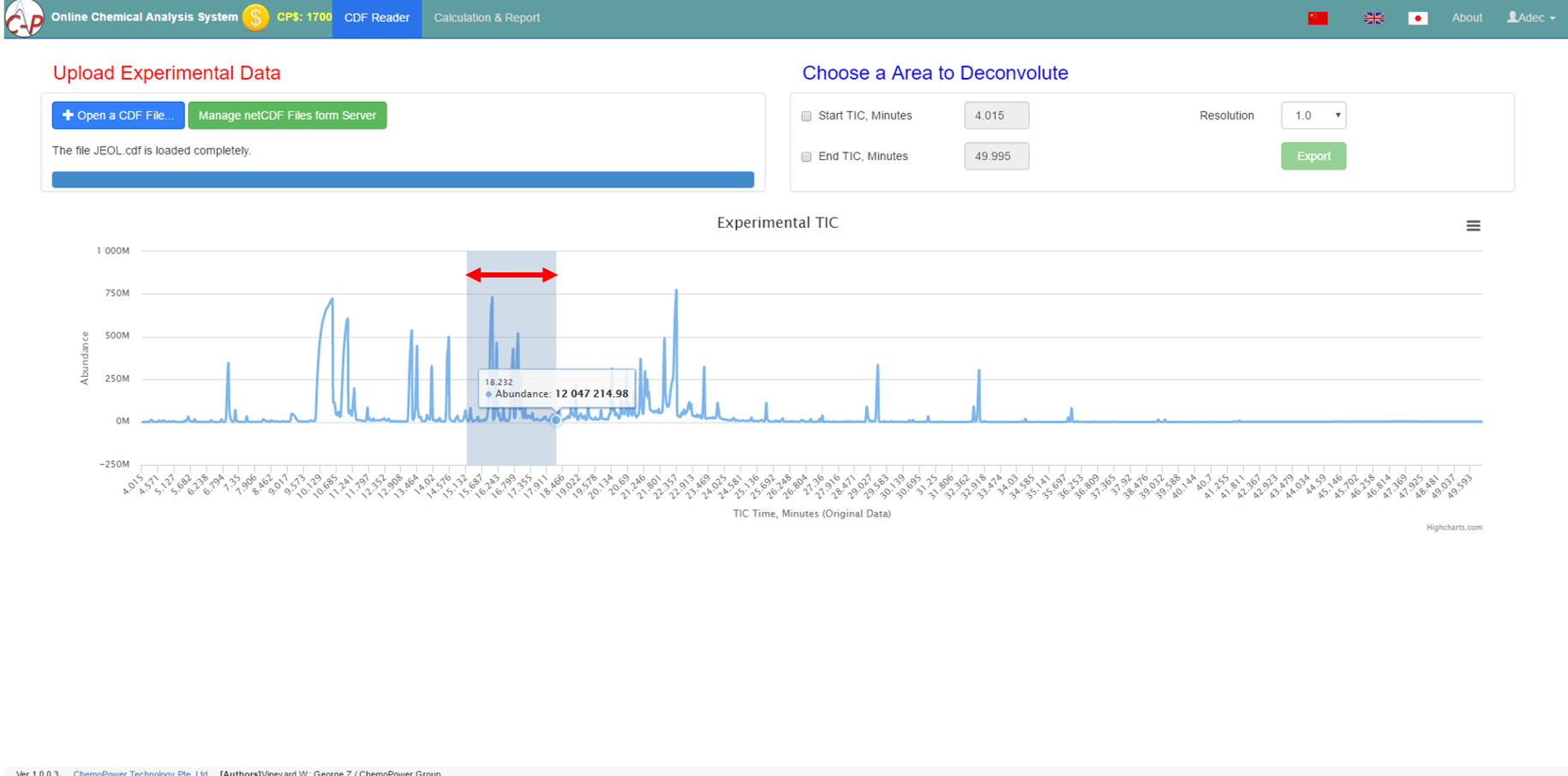Enable the End TIC, Minutes checkbox
The image size is (1568, 776).
[x=806, y=157]
